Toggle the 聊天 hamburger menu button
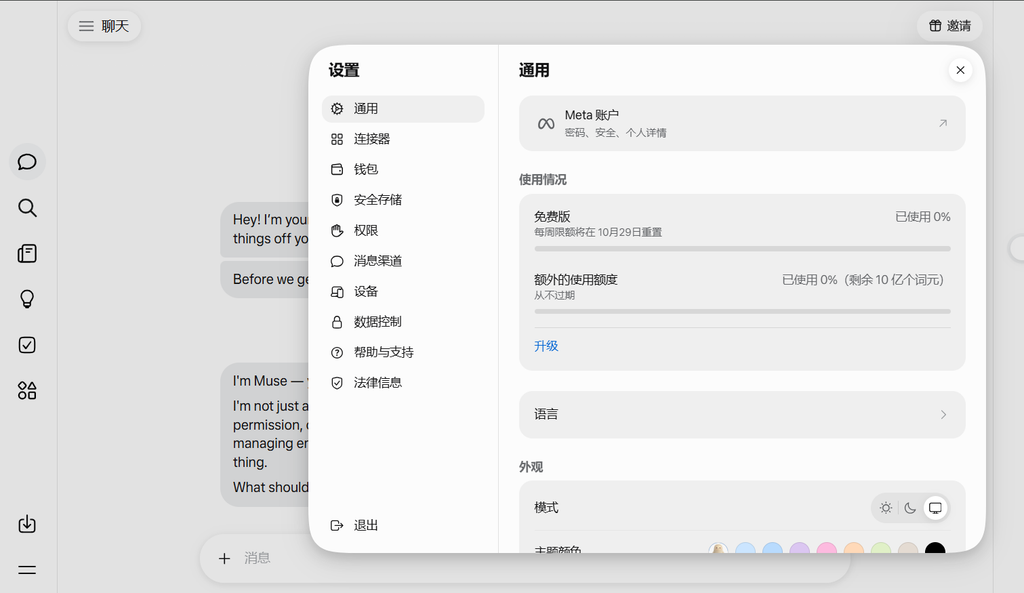 (104, 26)
